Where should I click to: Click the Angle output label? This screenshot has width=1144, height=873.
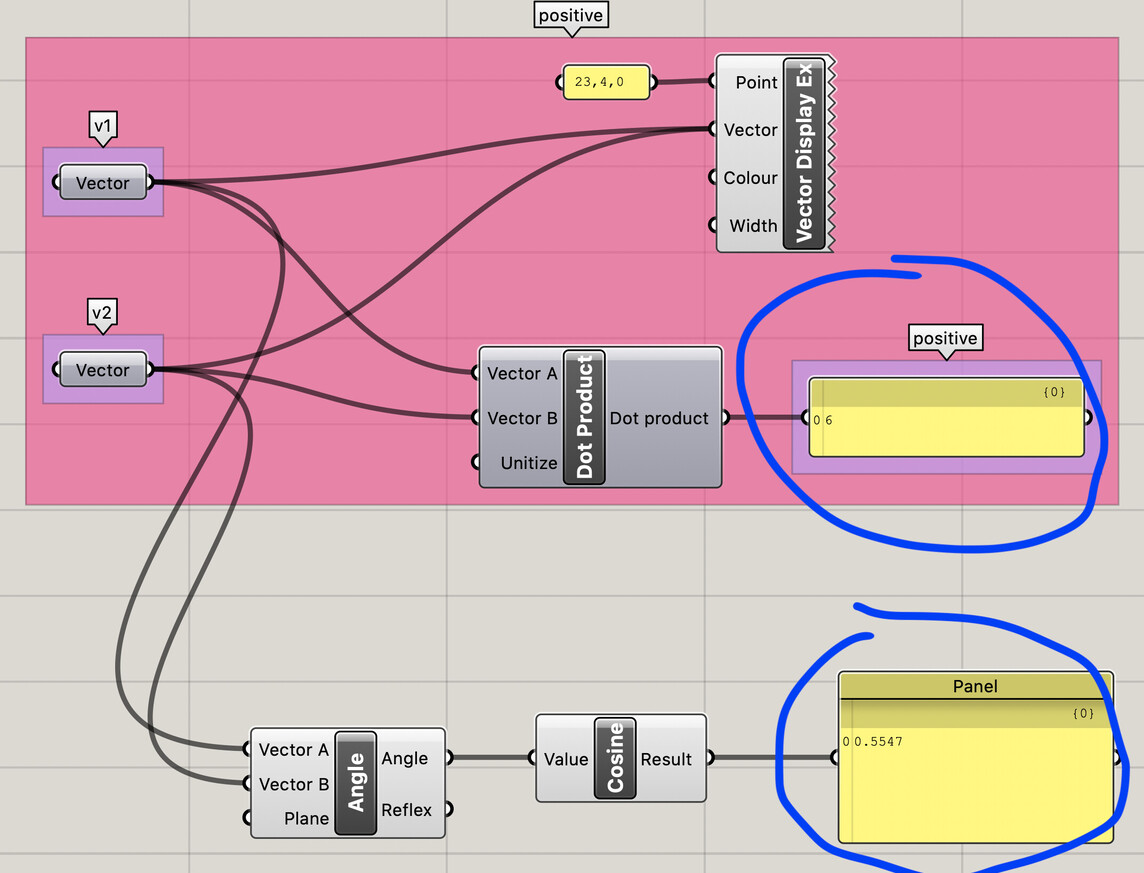[404, 758]
